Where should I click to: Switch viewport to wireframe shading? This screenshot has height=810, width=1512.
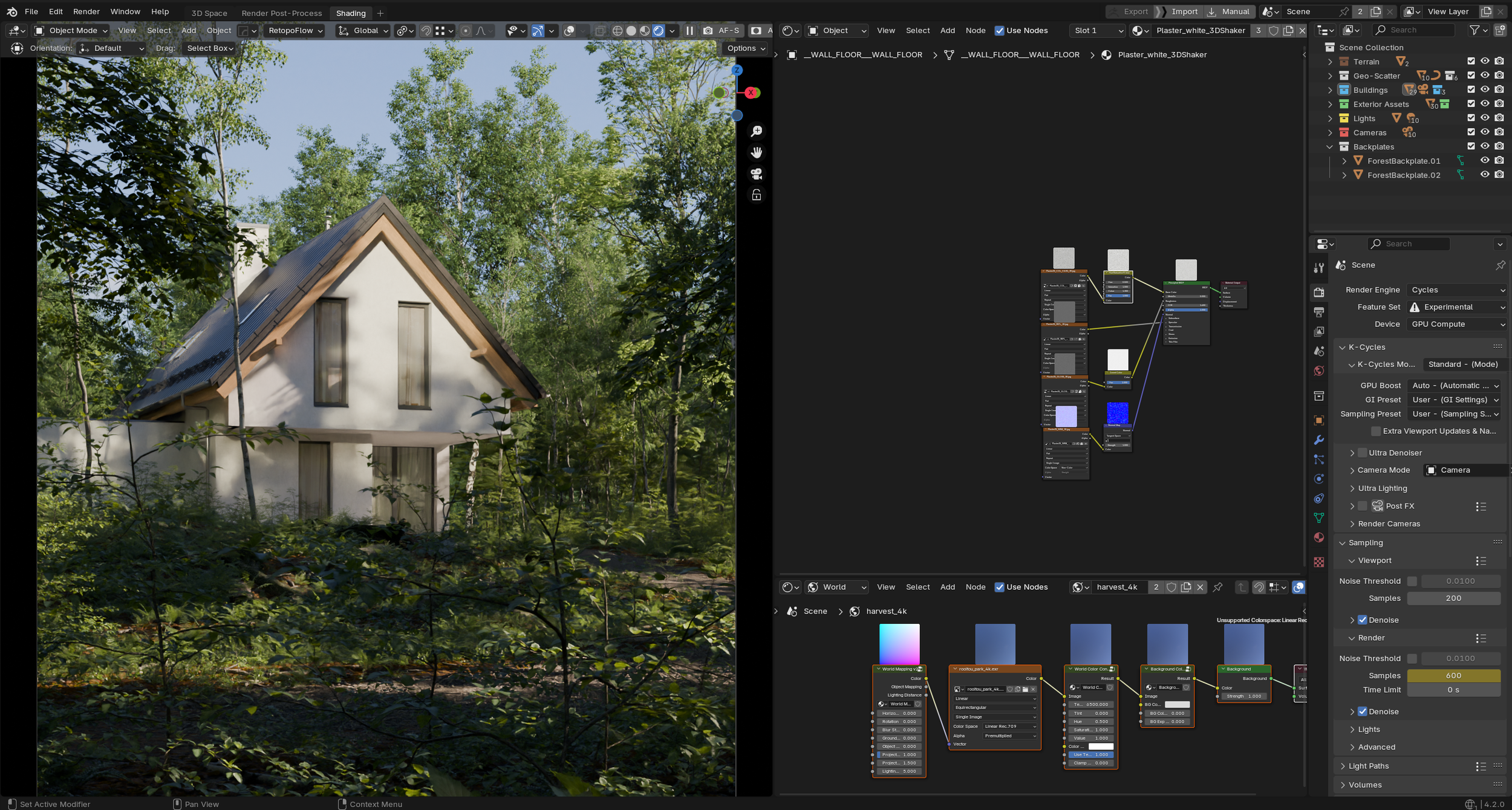tap(618, 30)
